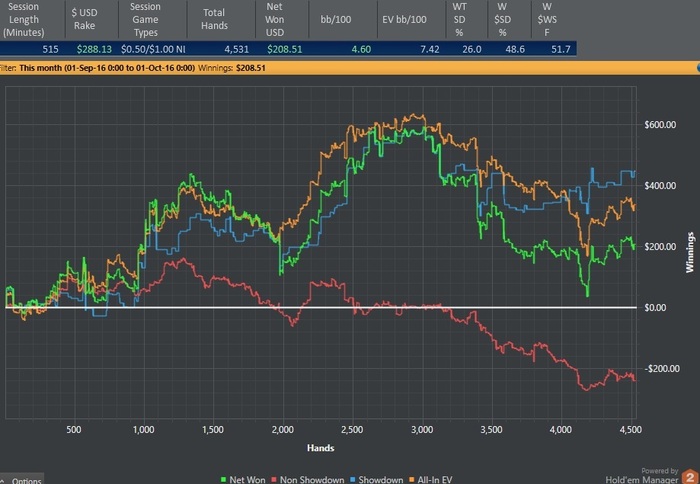Click the Hold'em Manager 2 logo icon
Screen dimensions: 700x484
(x=691, y=477)
